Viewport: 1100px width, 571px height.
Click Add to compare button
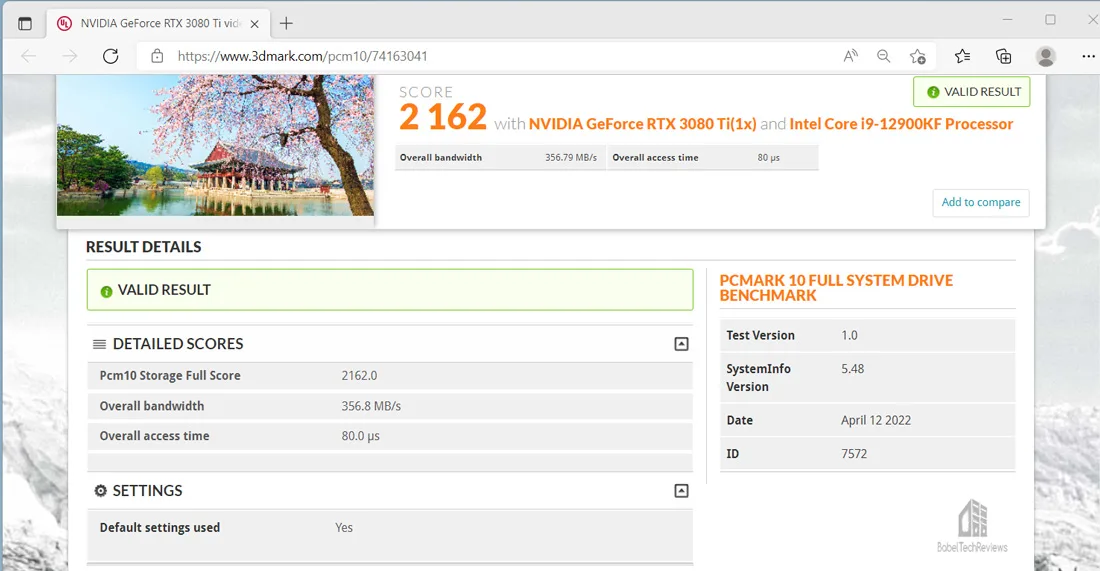tap(981, 202)
